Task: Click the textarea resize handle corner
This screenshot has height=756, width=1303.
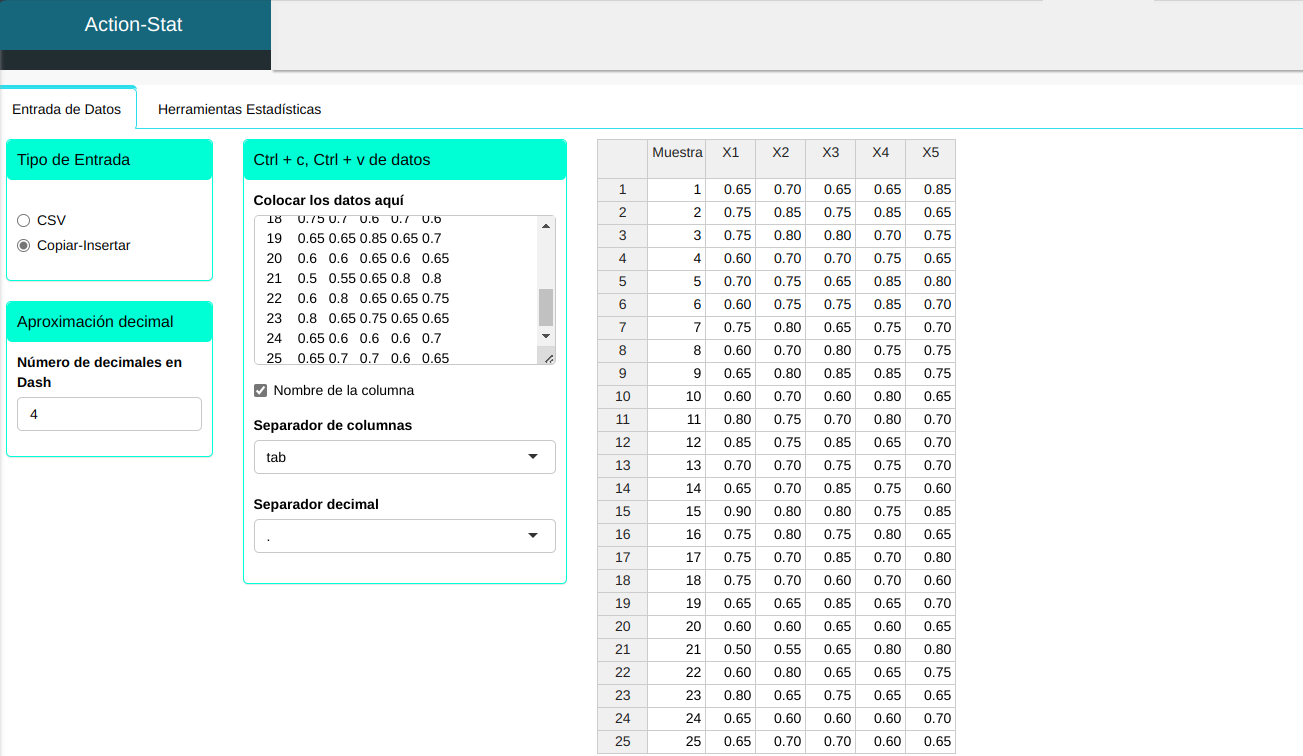Action: click(548, 357)
